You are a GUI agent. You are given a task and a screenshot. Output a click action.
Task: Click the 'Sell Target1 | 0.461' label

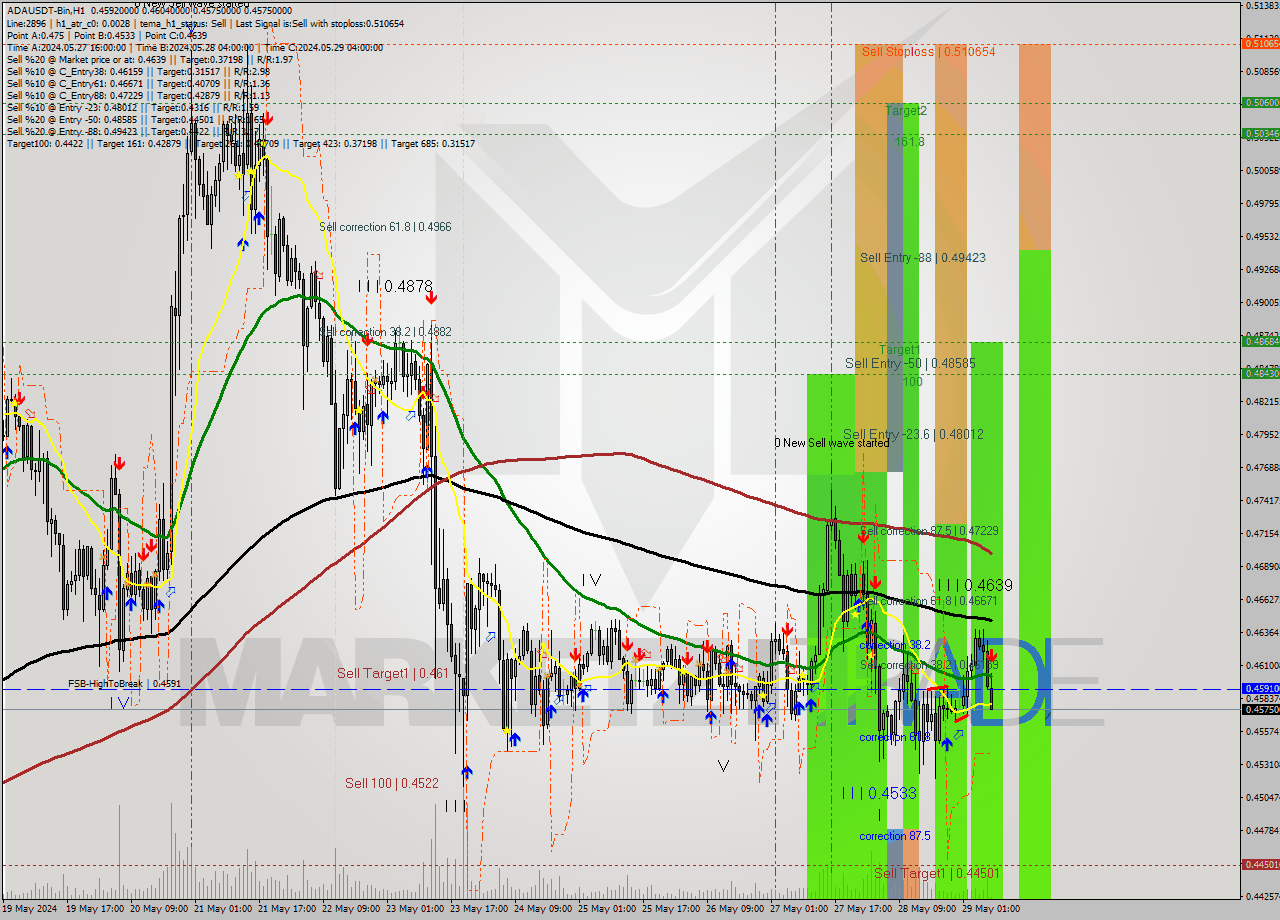pyautogui.click(x=393, y=673)
